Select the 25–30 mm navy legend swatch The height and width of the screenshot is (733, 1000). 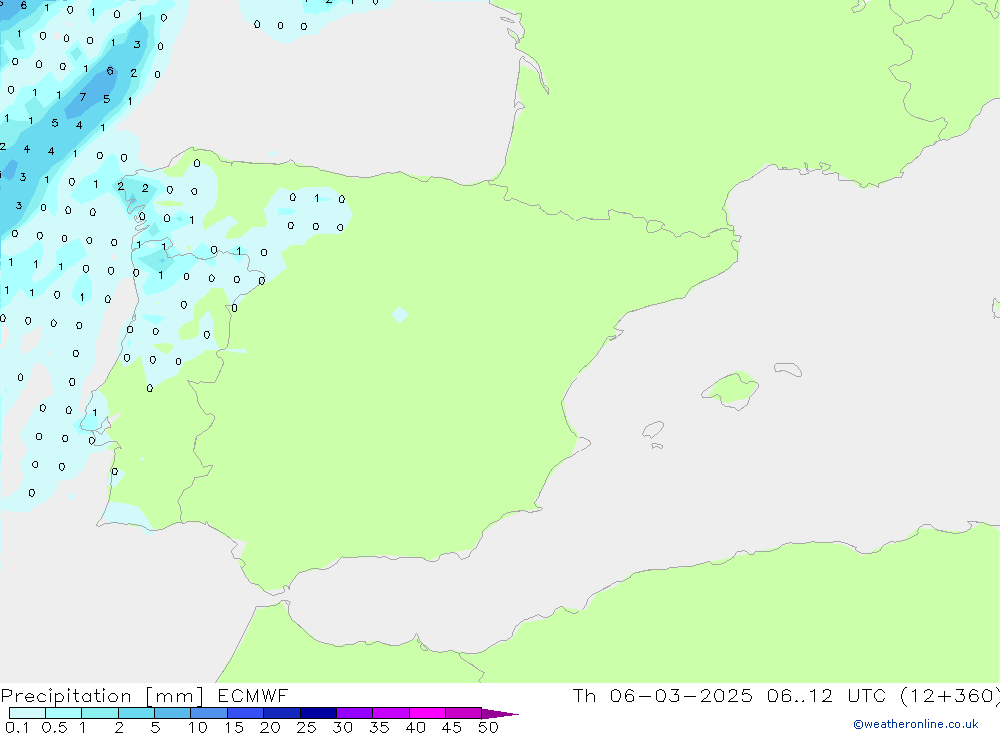coord(318,713)
